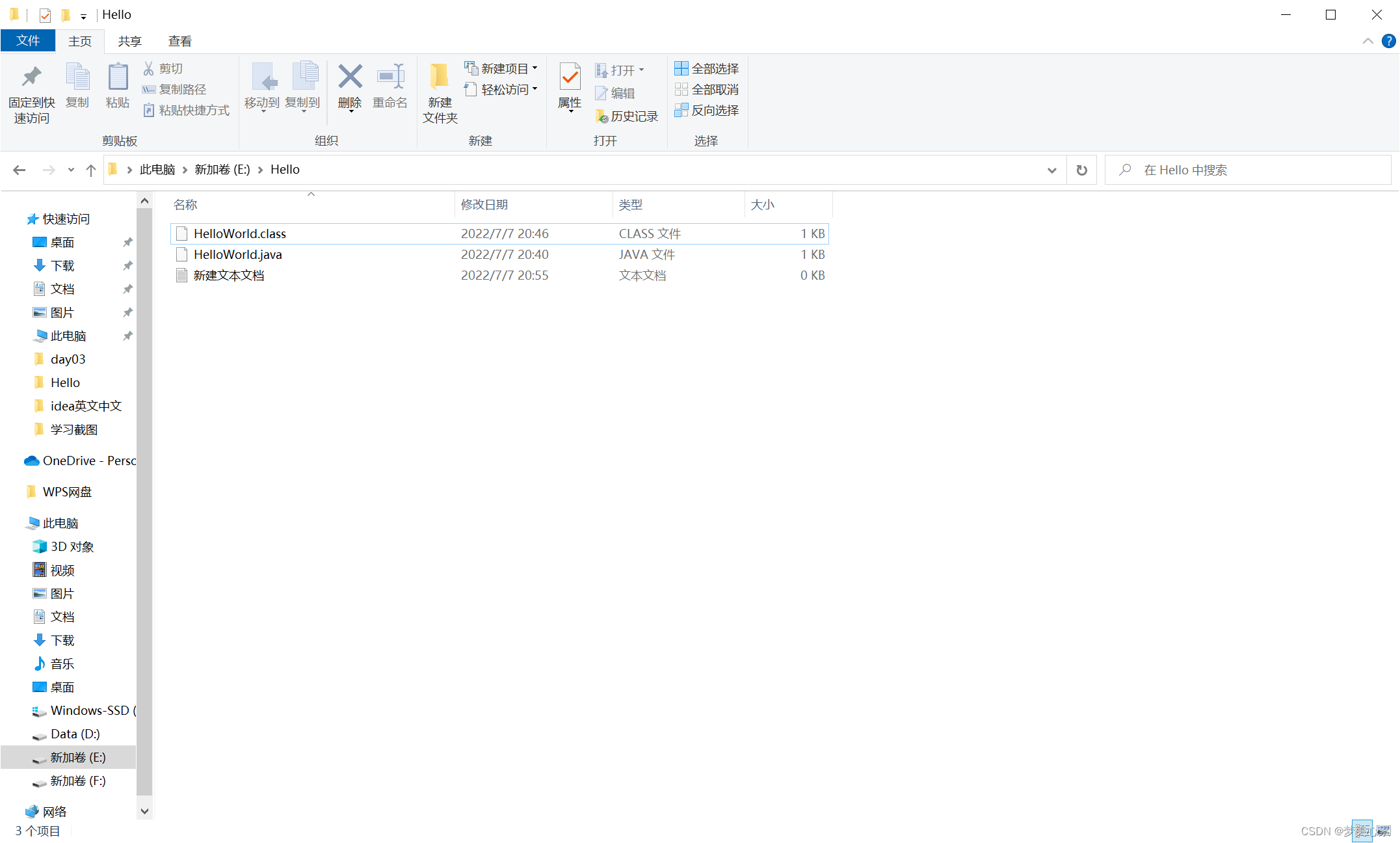Screen dimensions: 1400x843
Task: Open History (历史记录) in ribbon
Action: (x=627, y=116)
